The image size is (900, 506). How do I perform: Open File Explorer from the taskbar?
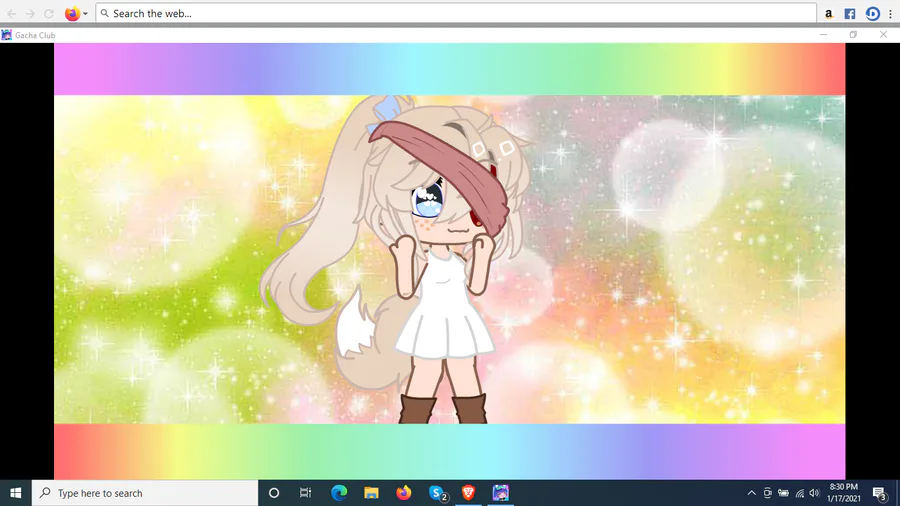371,493
